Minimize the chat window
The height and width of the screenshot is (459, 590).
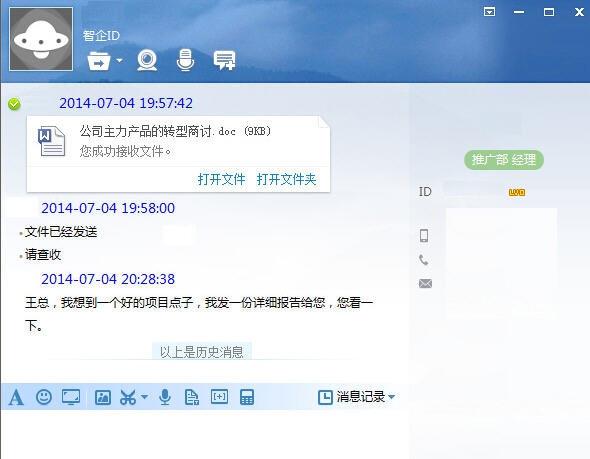coord(519,12)
